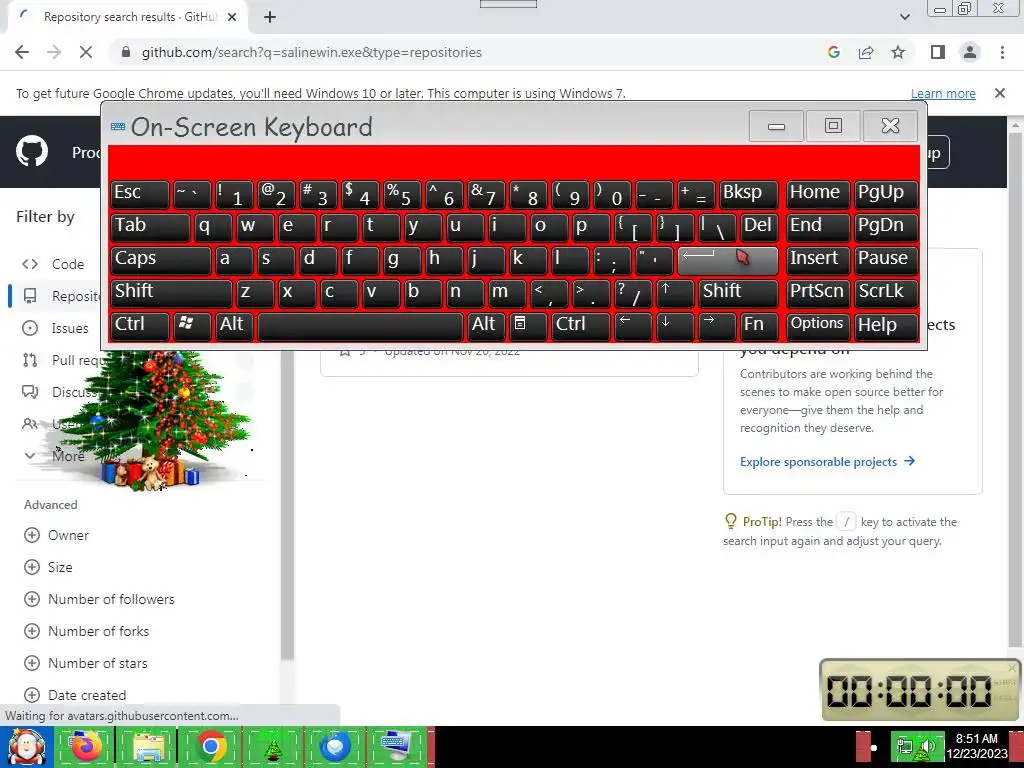Viewport: 1024px width, 768px height.
Task: Click the Google search icon in address bar
Action: [x=833, y=52]
